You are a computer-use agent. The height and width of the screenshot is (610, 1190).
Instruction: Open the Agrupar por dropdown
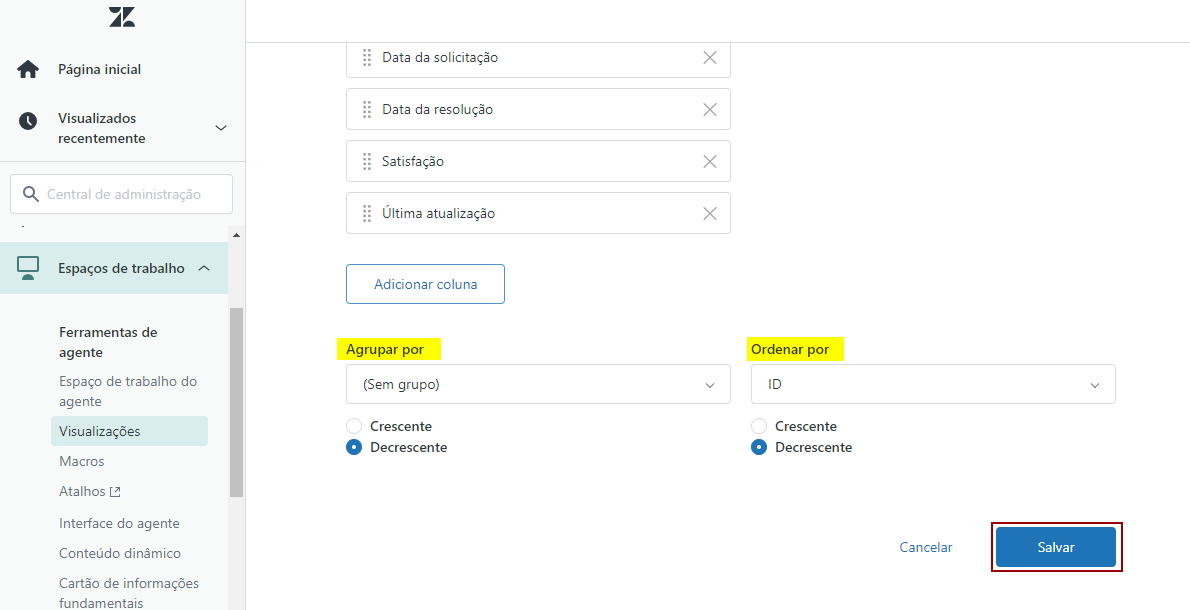pos(538,384)
